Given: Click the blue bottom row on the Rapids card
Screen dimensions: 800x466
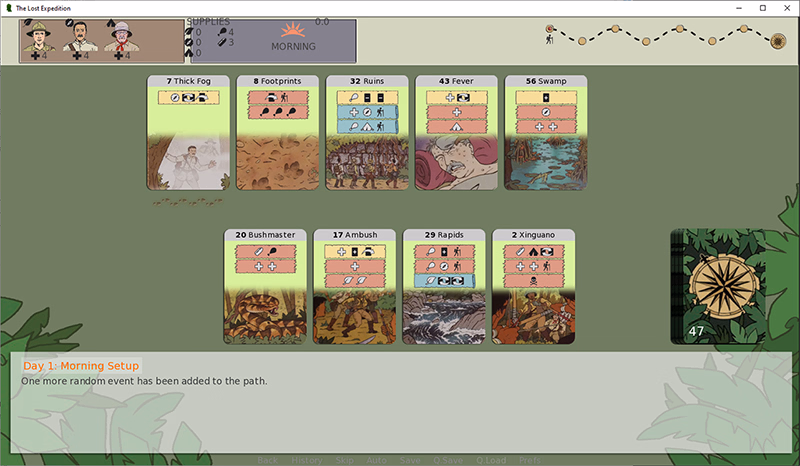Looking at the screenshot, I should pos(444,281).
